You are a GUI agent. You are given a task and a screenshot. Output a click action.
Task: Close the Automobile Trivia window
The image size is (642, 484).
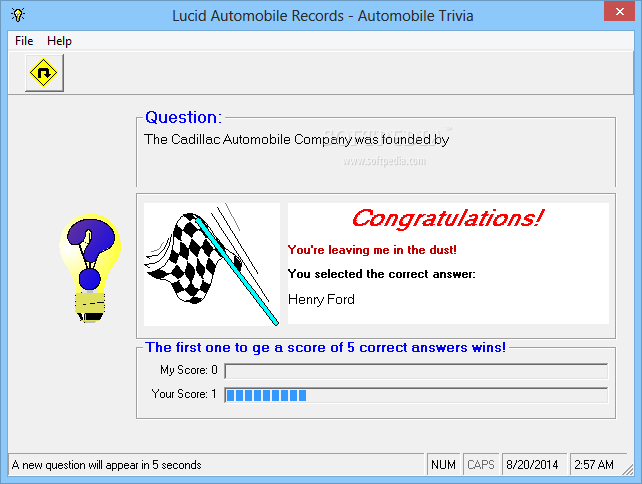click(x=619, y=11)
